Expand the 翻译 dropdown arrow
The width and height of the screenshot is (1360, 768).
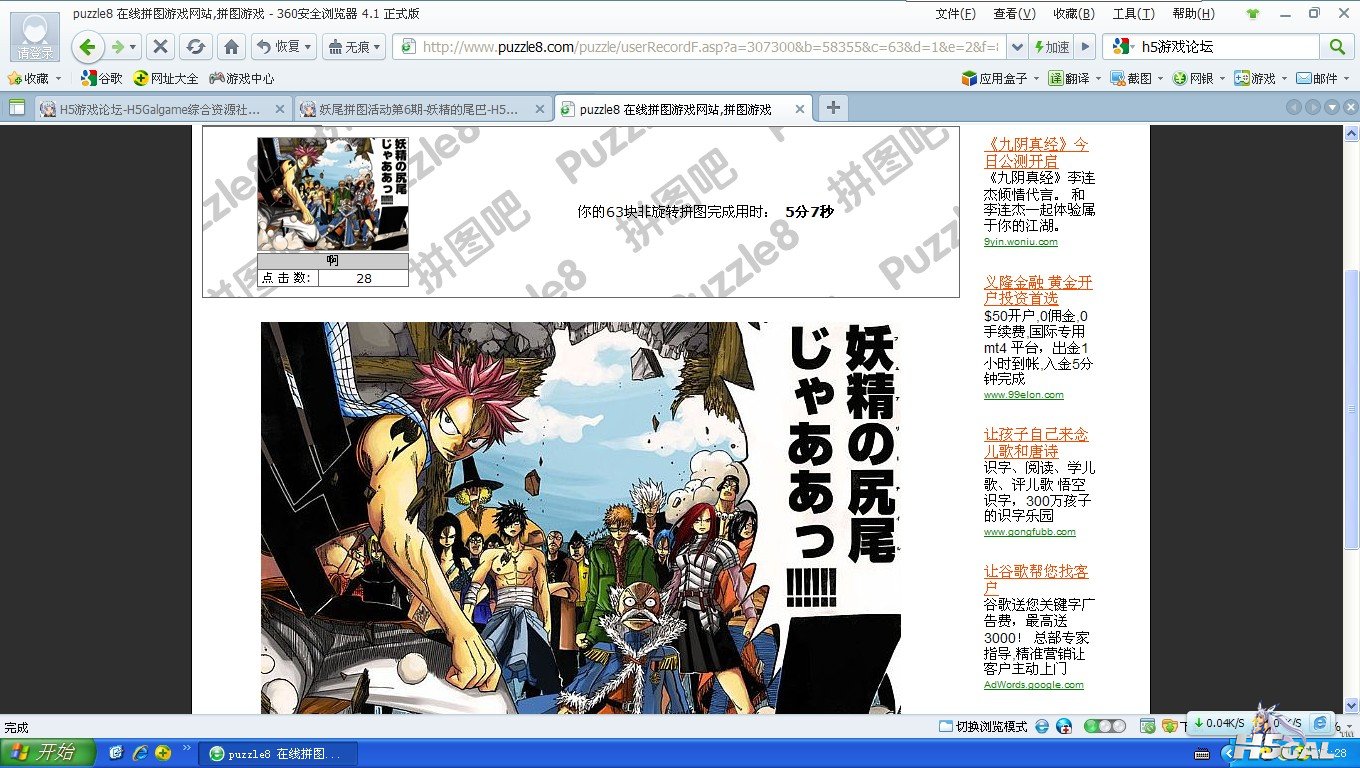pos(1099,78)
